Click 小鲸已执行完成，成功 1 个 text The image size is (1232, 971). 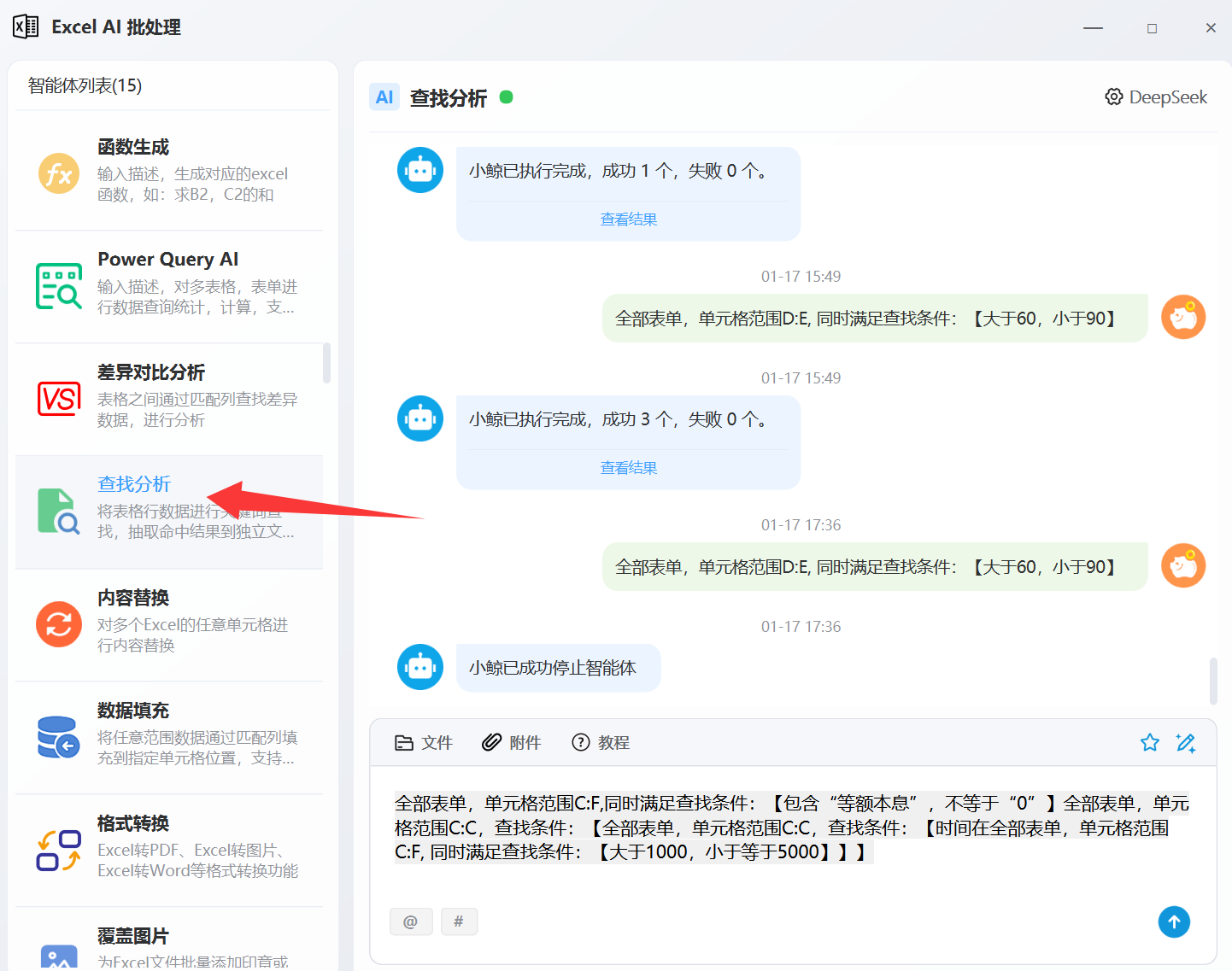[x=618, y=171]
